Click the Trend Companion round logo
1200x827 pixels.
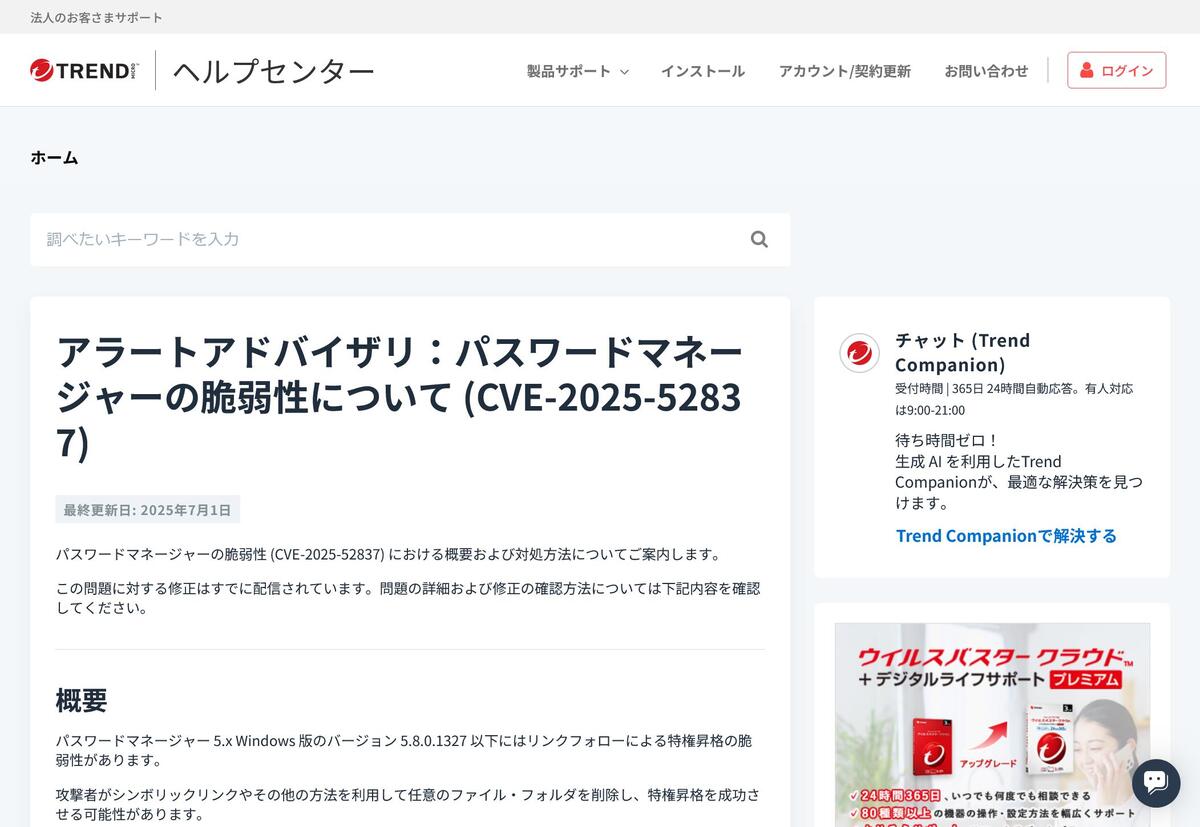[859, 352]
